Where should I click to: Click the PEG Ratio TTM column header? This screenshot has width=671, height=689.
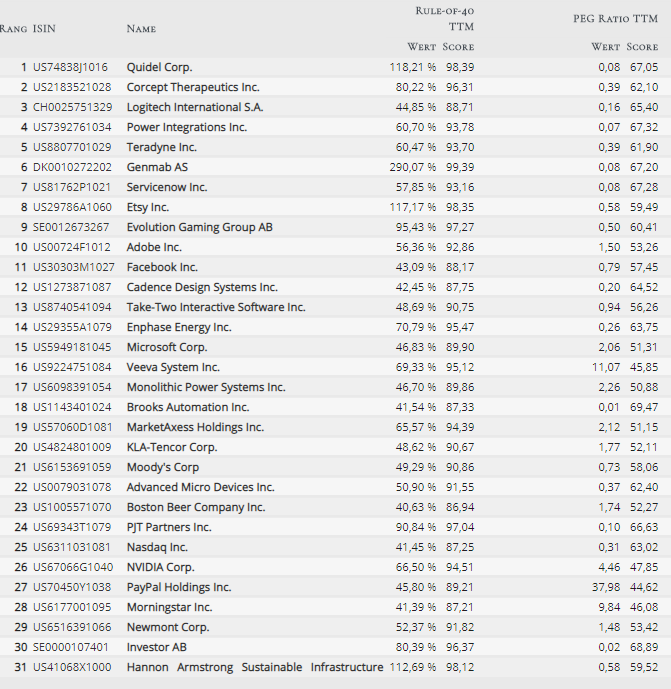615,18
